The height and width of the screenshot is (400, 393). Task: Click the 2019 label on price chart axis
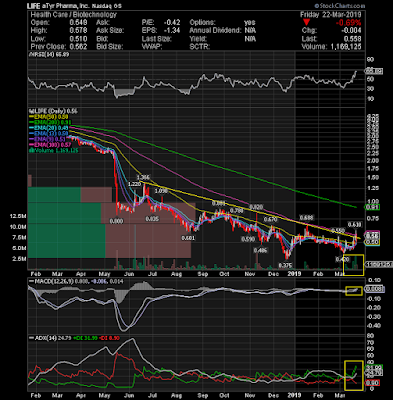point(294,274)
